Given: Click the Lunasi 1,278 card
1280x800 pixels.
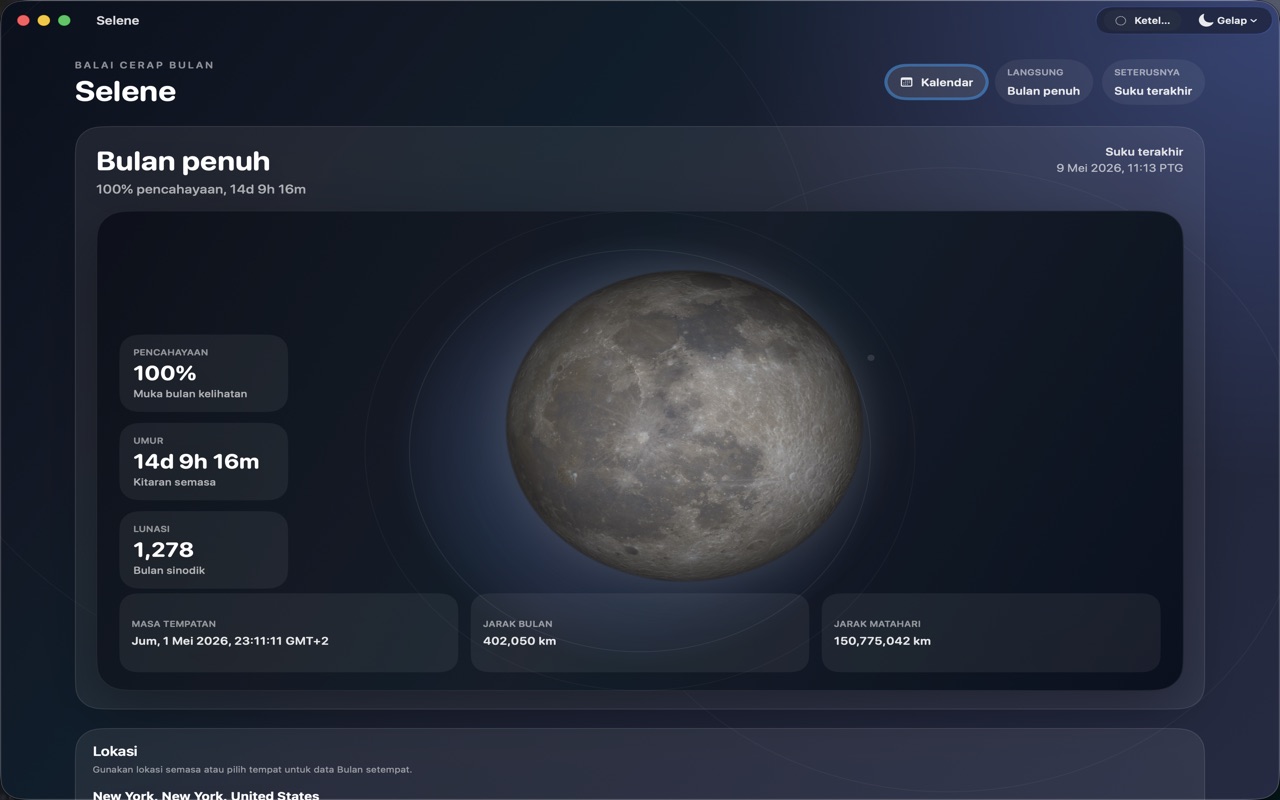Looking at the screenshot, I should click(204, 549).
